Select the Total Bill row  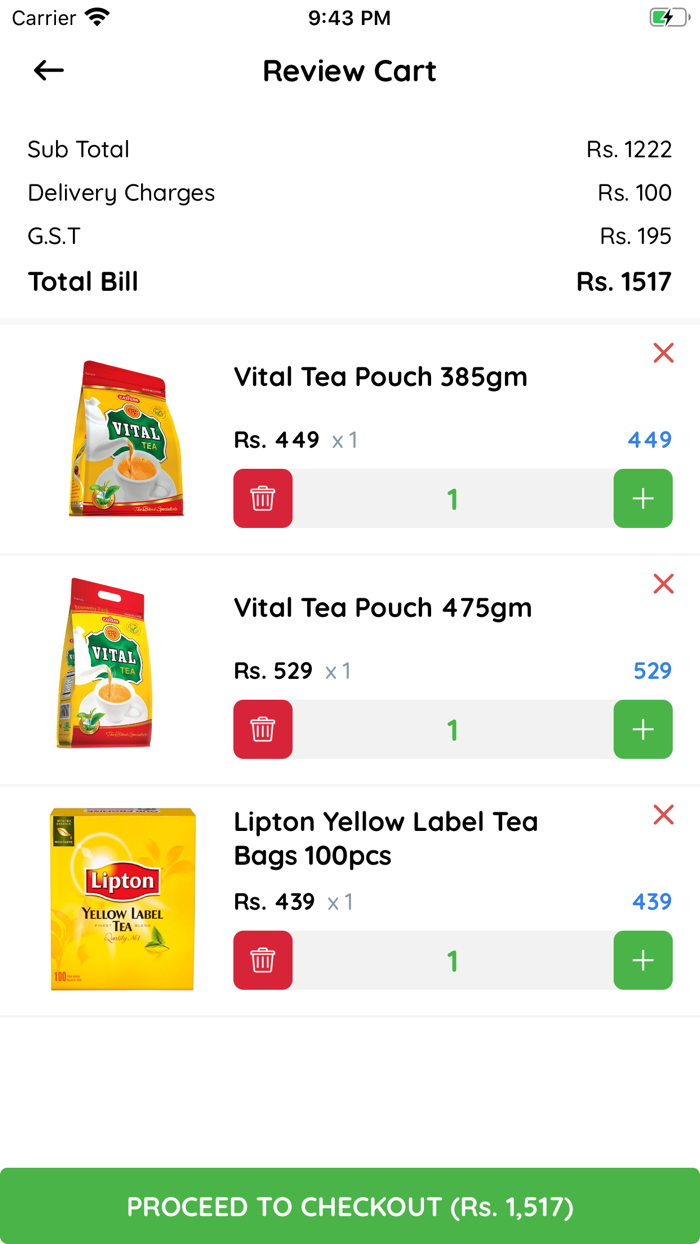[x=350, y=281]
